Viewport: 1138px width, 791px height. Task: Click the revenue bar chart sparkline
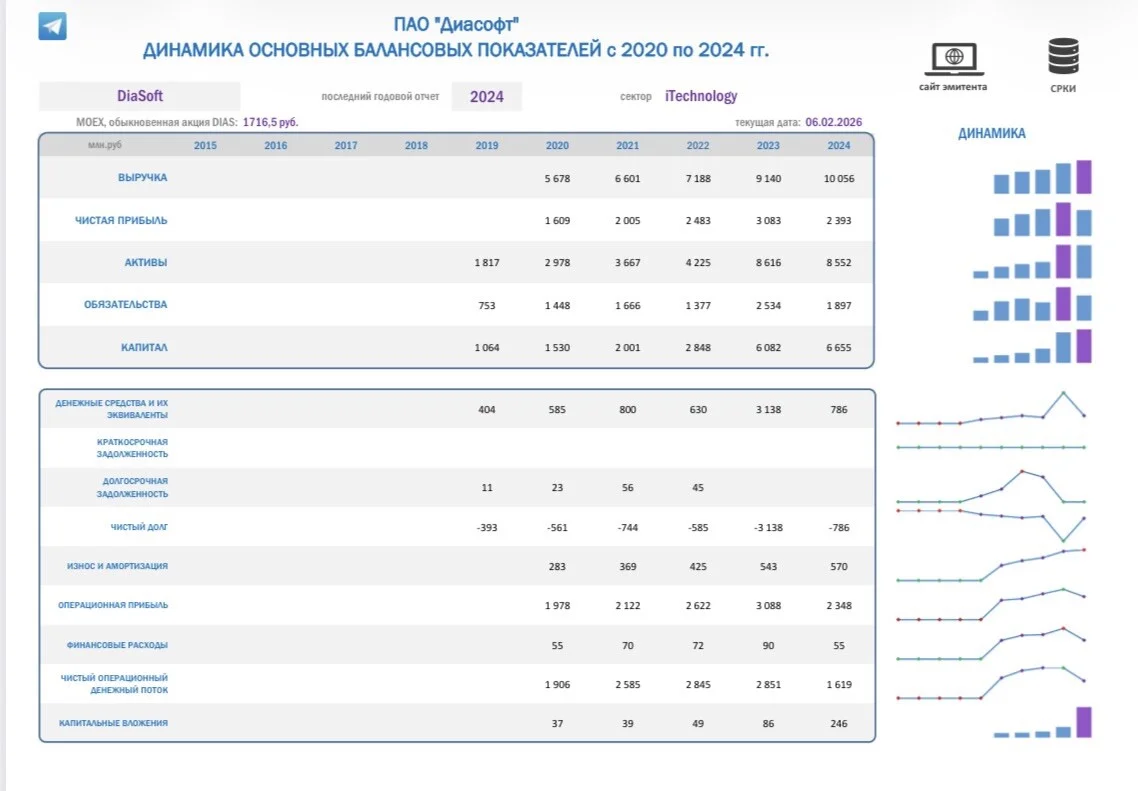1042,177
